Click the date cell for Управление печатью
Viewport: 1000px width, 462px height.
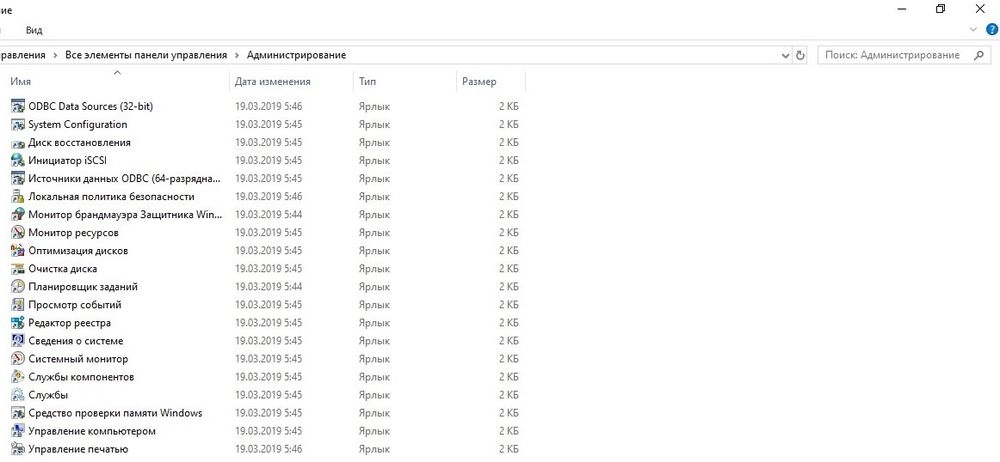[x=268, y=449]
